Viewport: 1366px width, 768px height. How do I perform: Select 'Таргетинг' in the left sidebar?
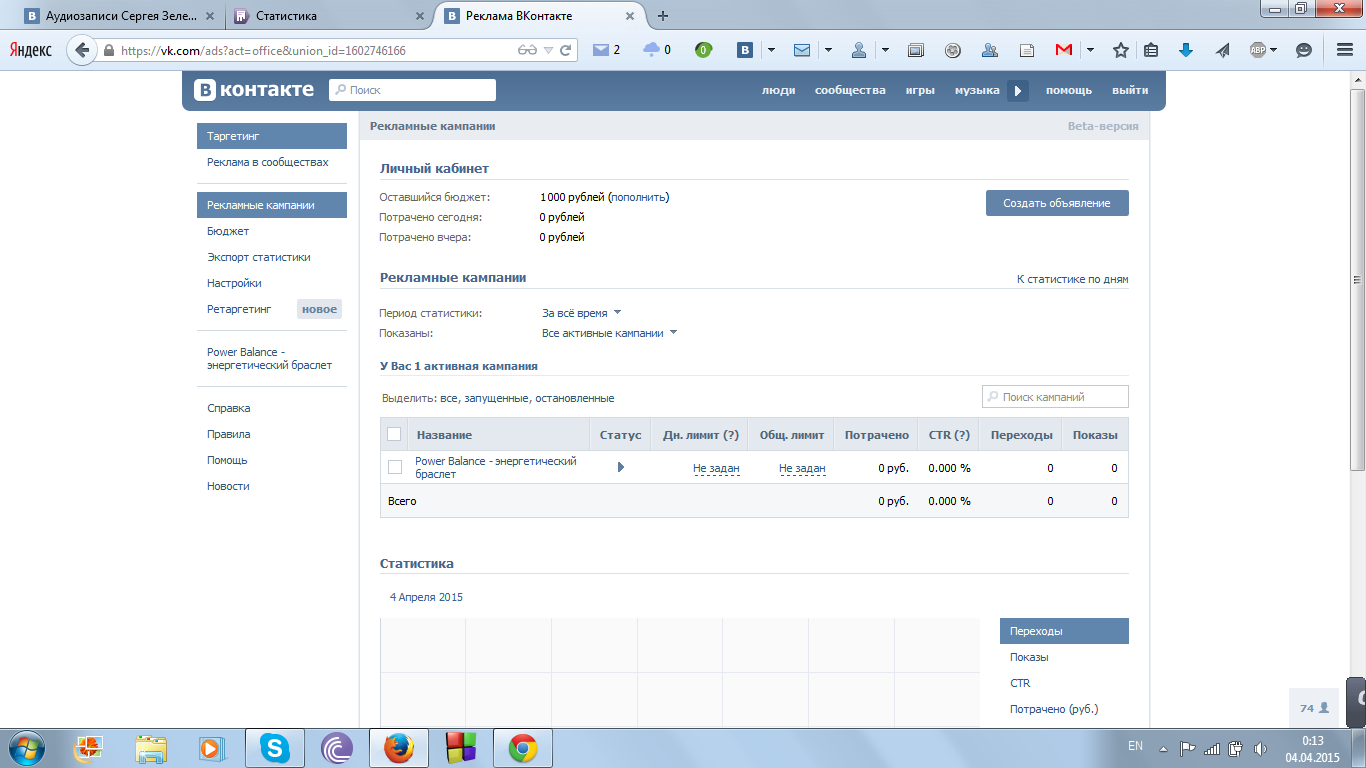point(272,136)
